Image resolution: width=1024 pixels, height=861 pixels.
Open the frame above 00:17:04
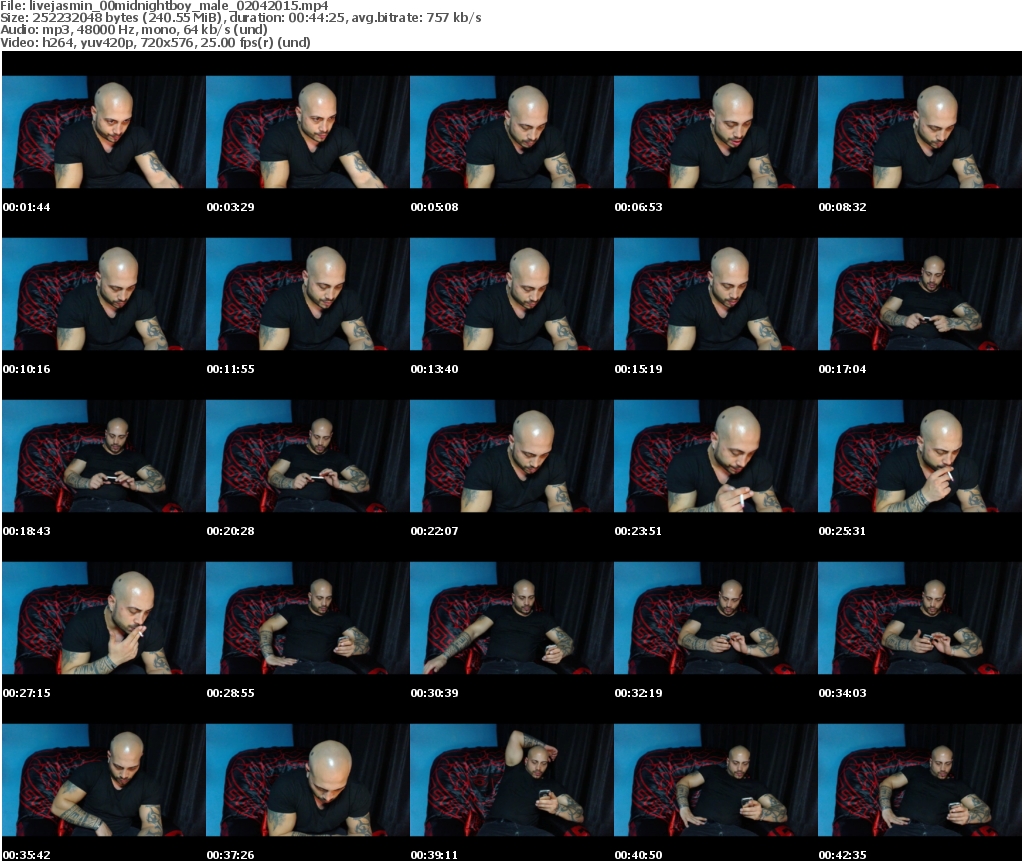pos(920,294)
